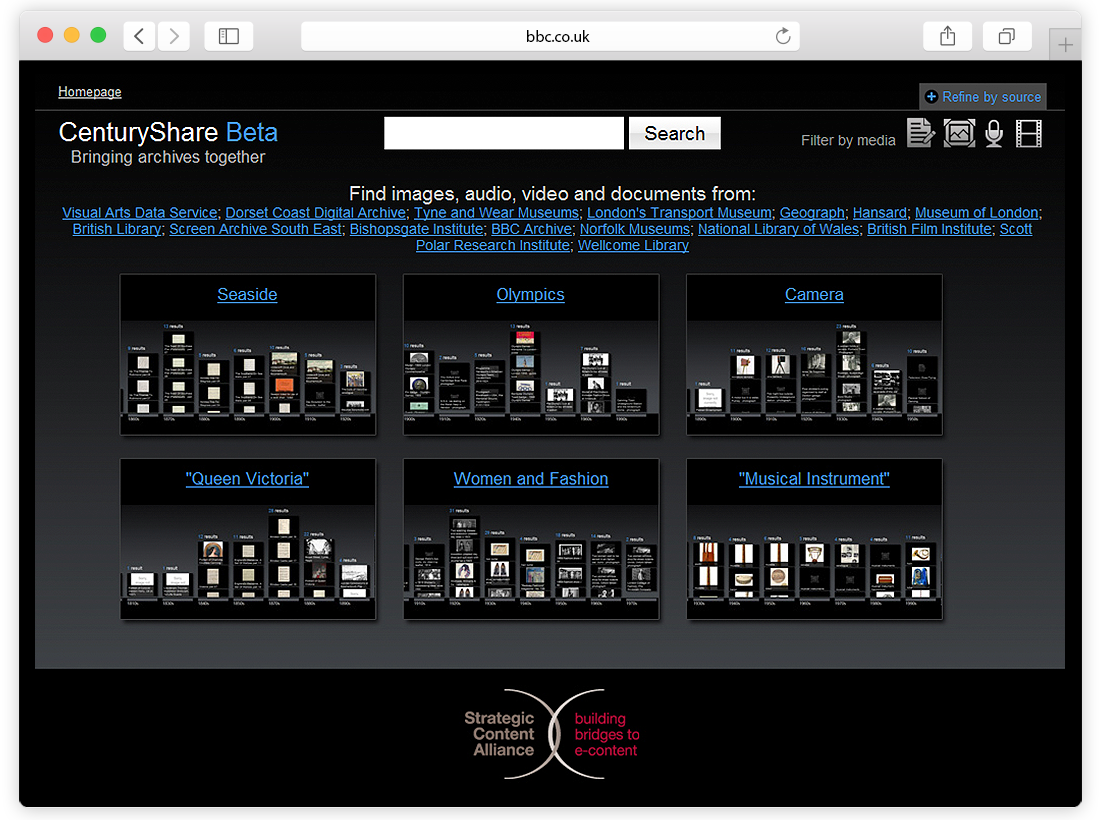View the Olympics timeline thumbnail
1100x820 pixels.
(x=531, y=378)
